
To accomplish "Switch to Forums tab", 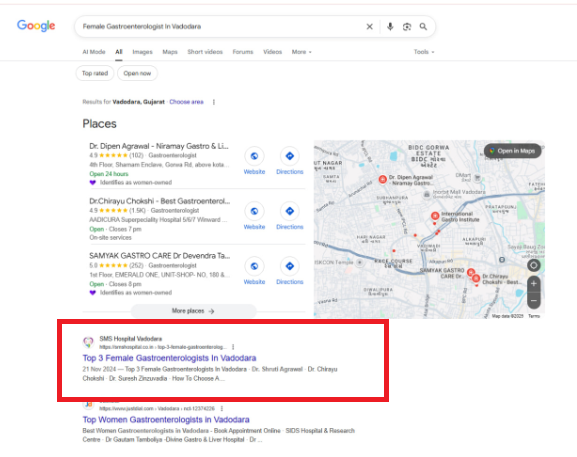I will tap(243, 52).
